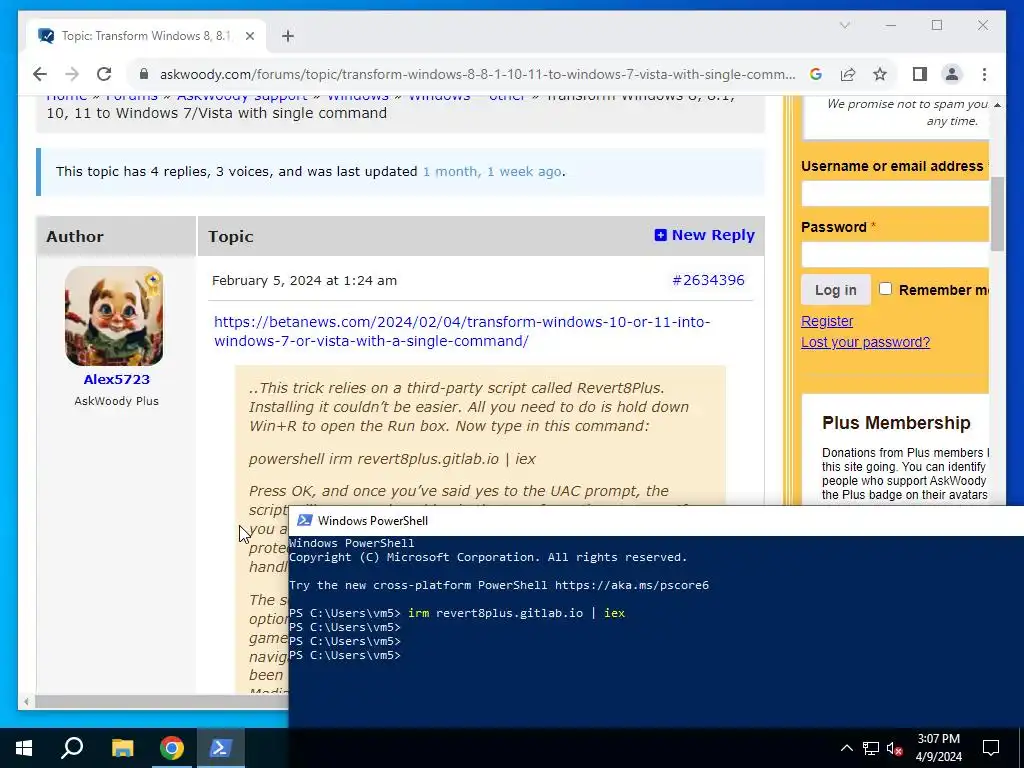Click the Windows PowerShell title bar icon
The height and width of the screenshot is (768, 1024).
click(304, 520)
